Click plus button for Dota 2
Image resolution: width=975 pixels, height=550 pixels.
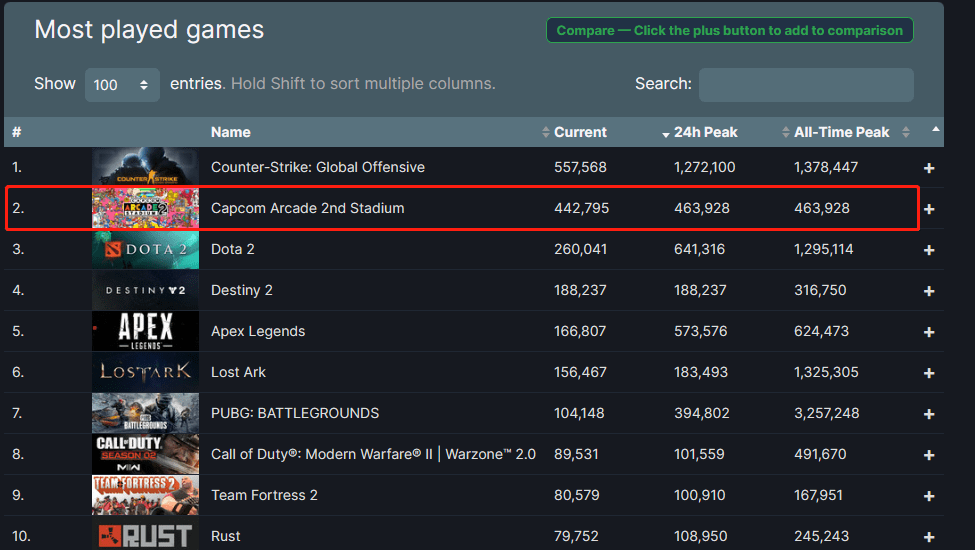click(x=929, y=250)
